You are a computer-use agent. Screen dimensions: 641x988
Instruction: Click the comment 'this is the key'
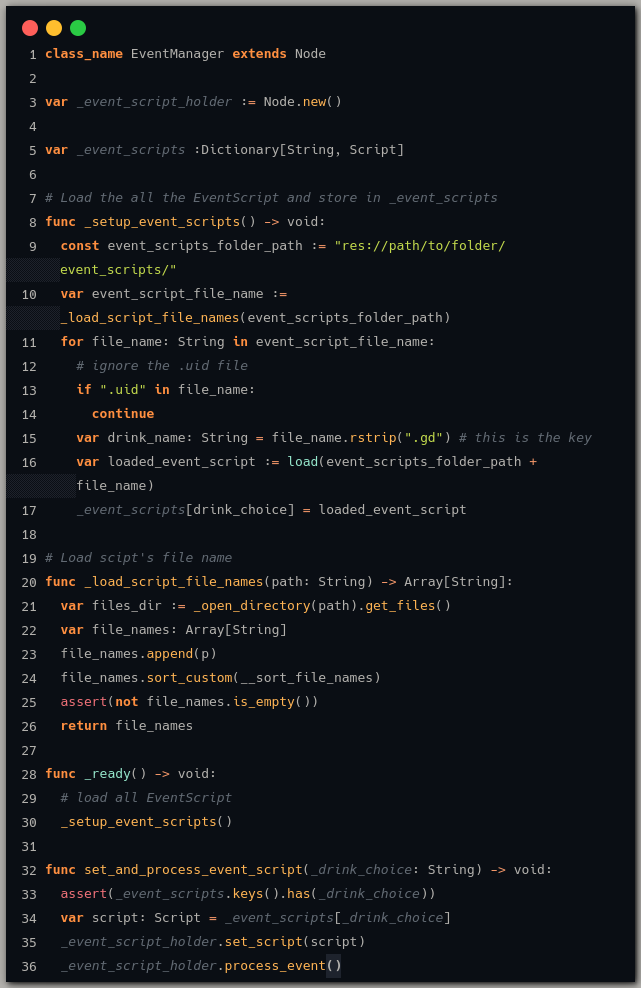pos(525,438)
